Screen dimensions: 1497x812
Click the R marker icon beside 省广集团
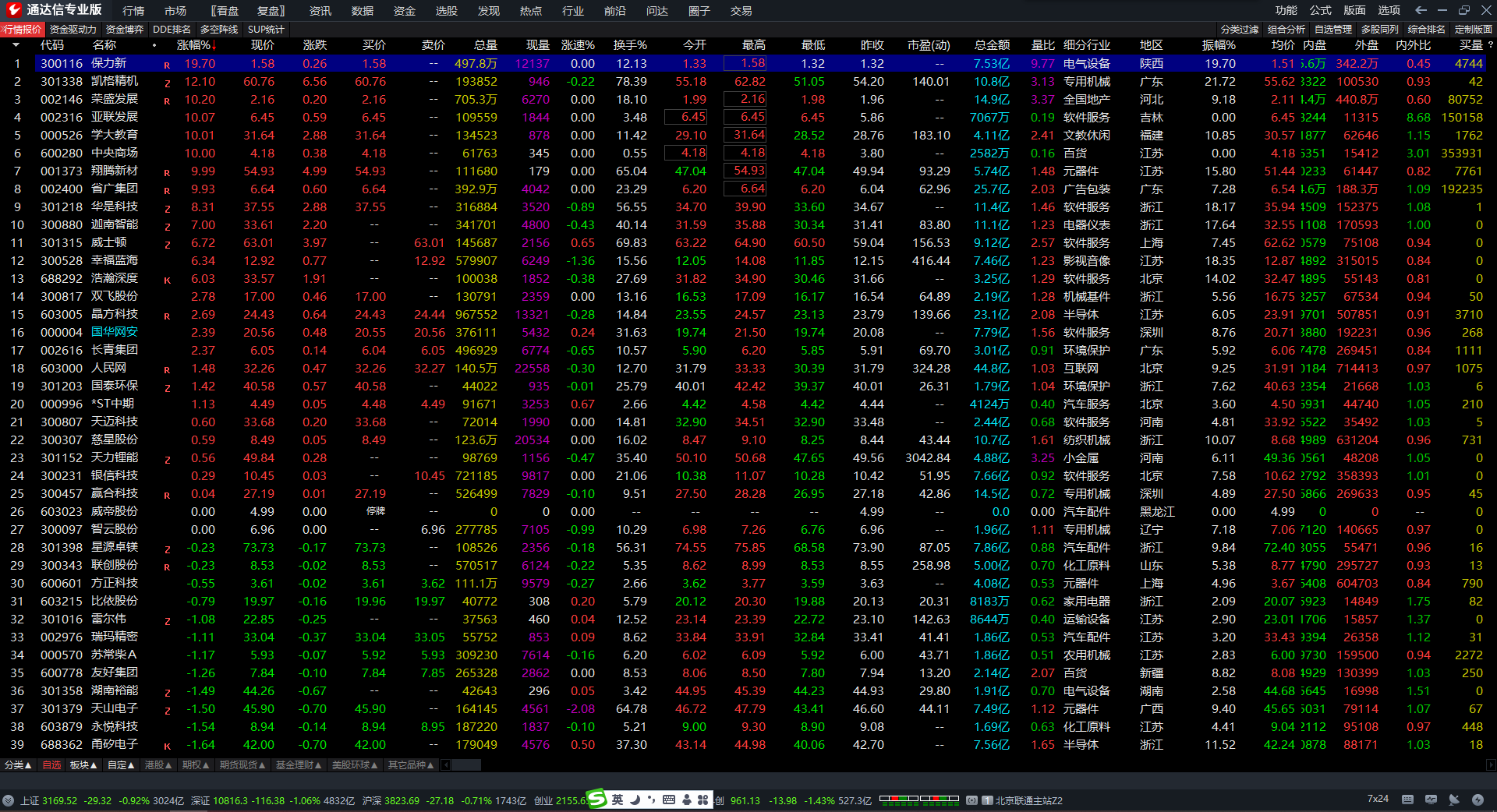(167, 190)
